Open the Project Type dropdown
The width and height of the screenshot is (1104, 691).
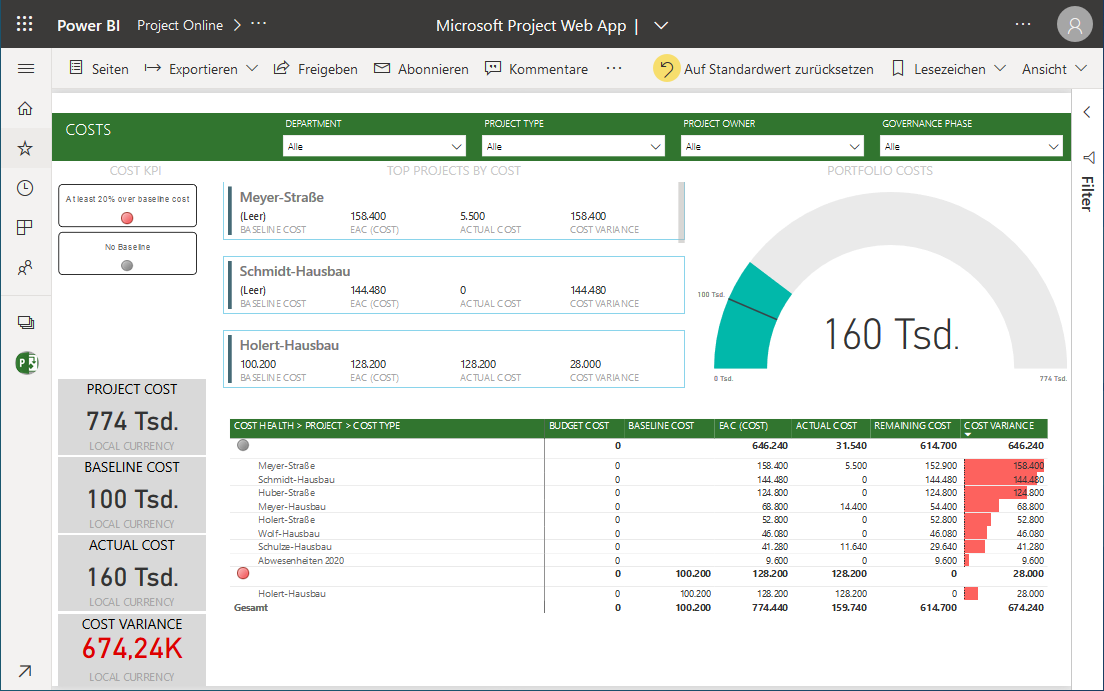tap(573, 147)
